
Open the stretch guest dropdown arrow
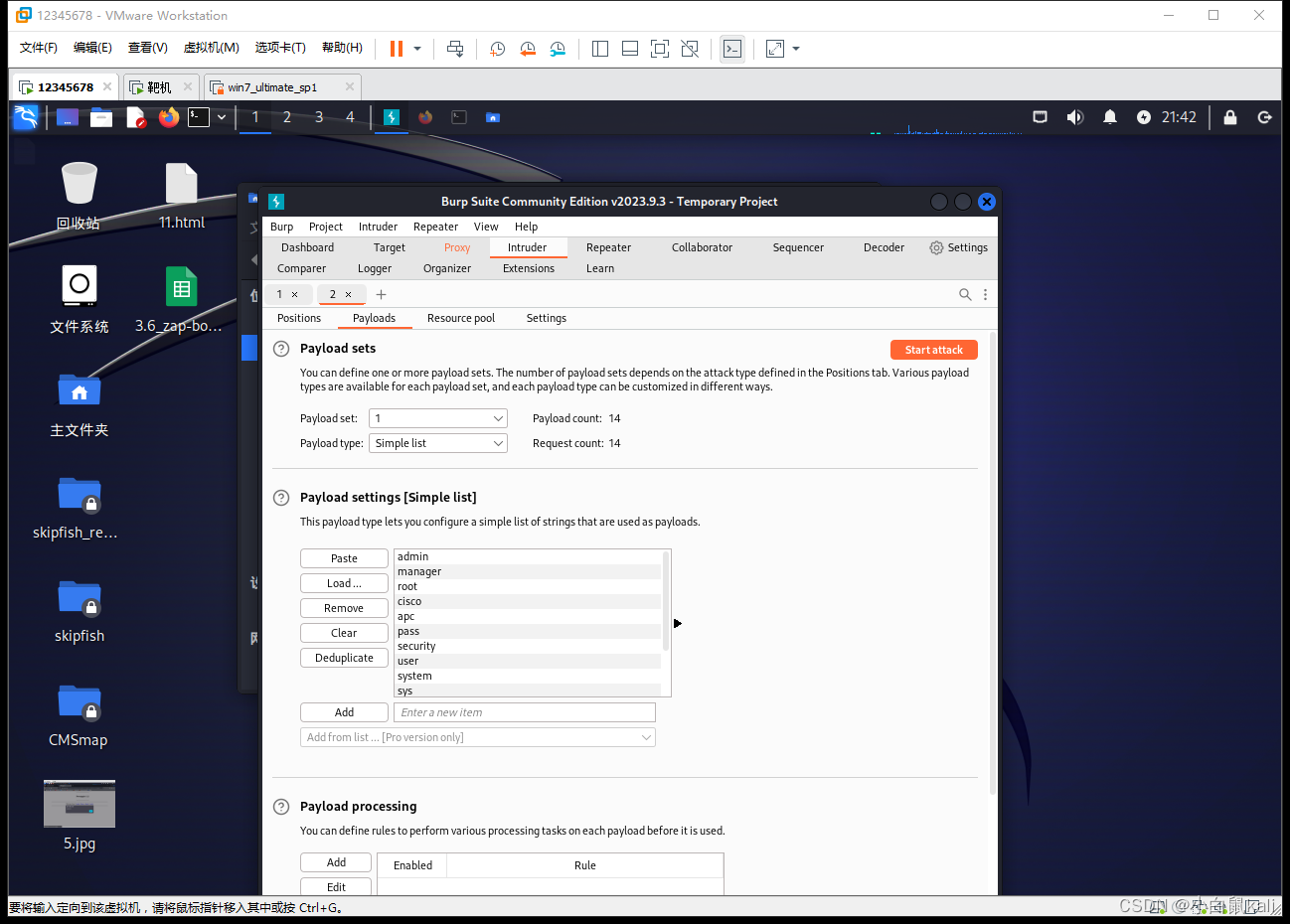[796, 49]
